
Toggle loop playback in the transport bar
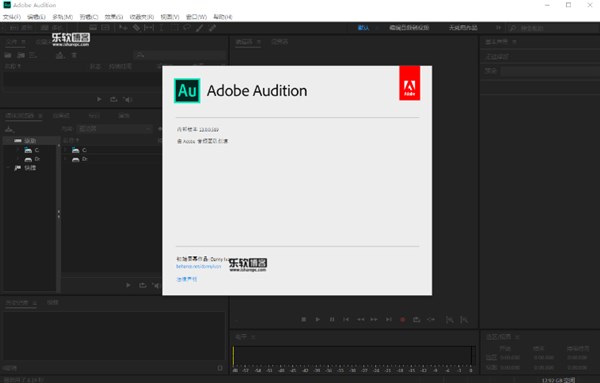tap(417, 319)
